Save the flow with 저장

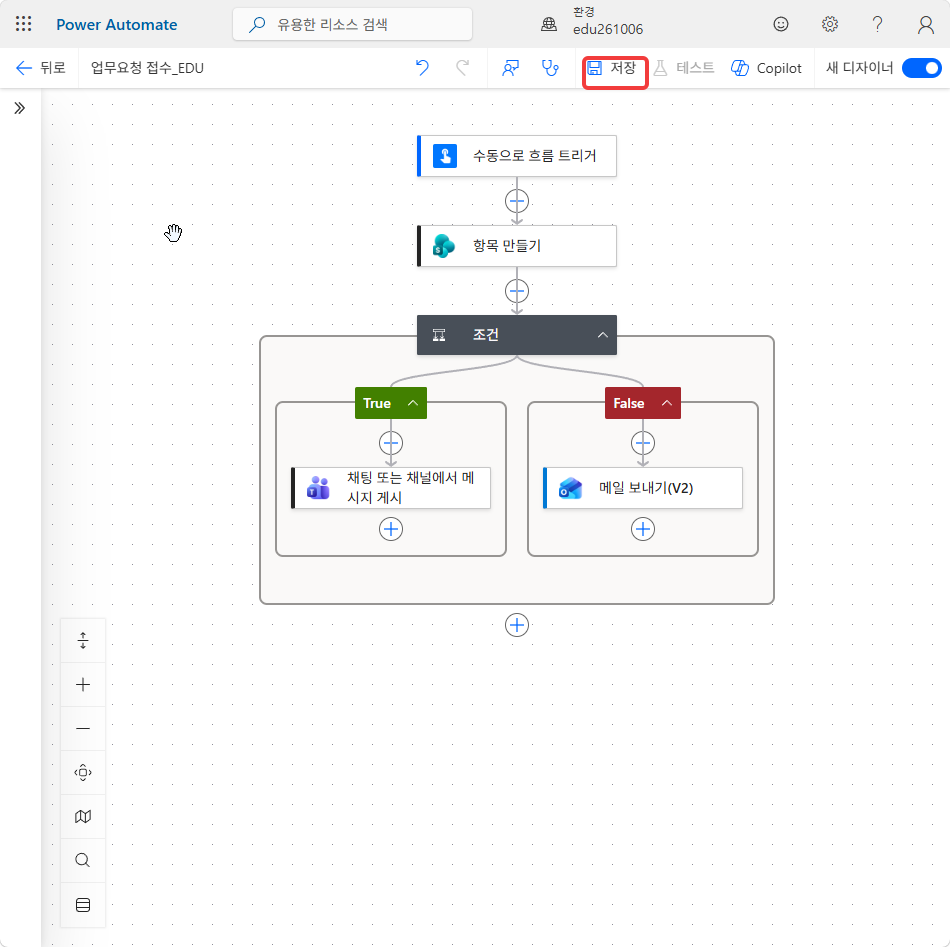pos(613,68)
